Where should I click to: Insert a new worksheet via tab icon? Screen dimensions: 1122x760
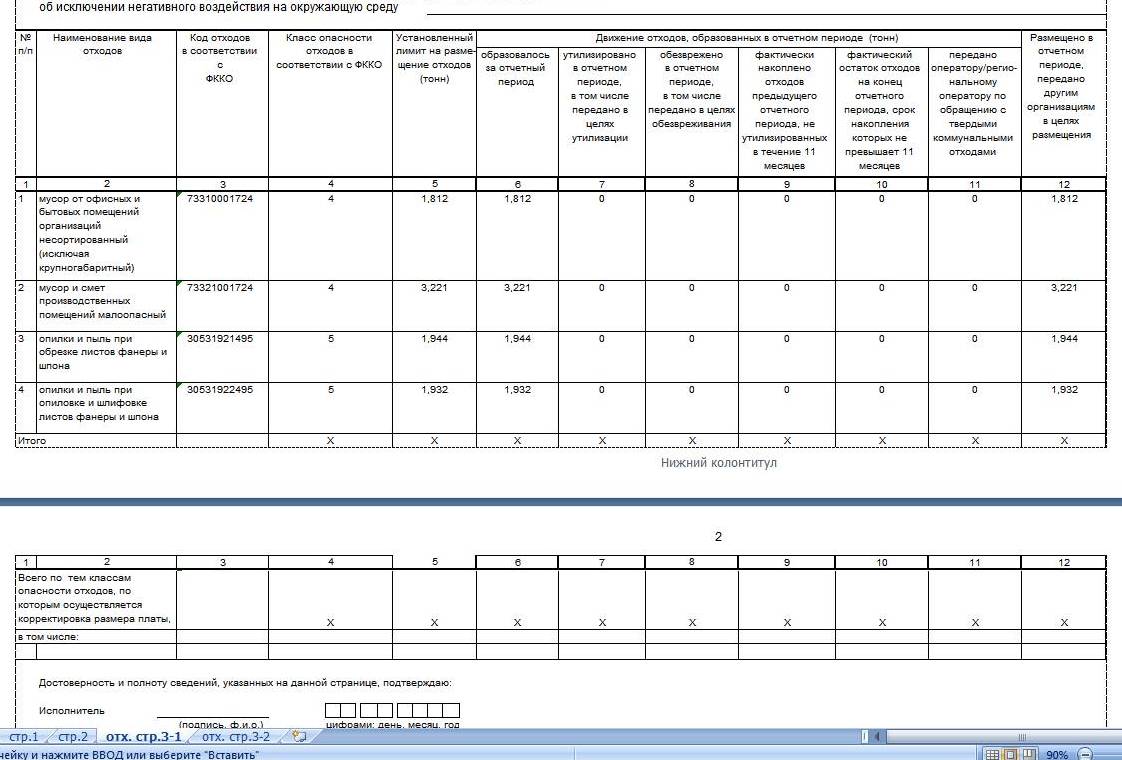(x=299, y=736)
